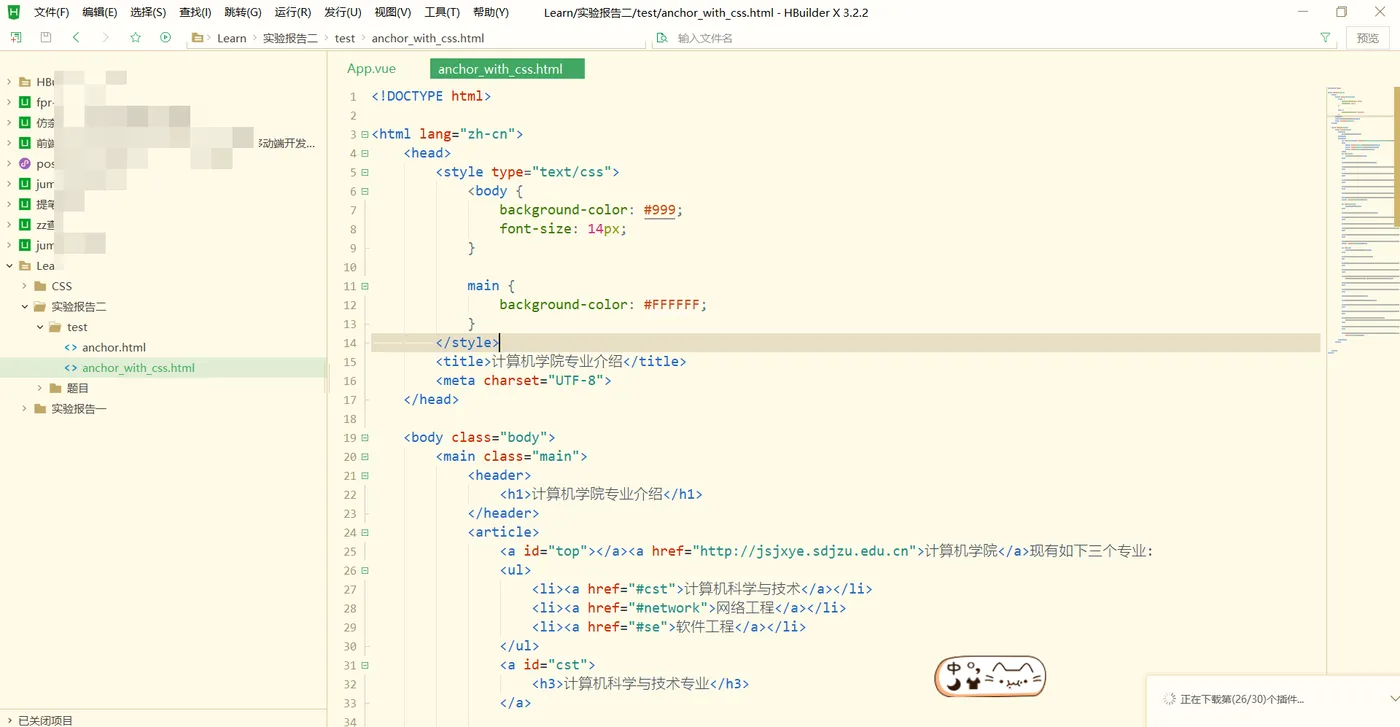Image resolution: width=1400 pixels, height=727 pixels.
Task: Click the file search icon beside 输入文件名
Action: (x=661, y=38)
